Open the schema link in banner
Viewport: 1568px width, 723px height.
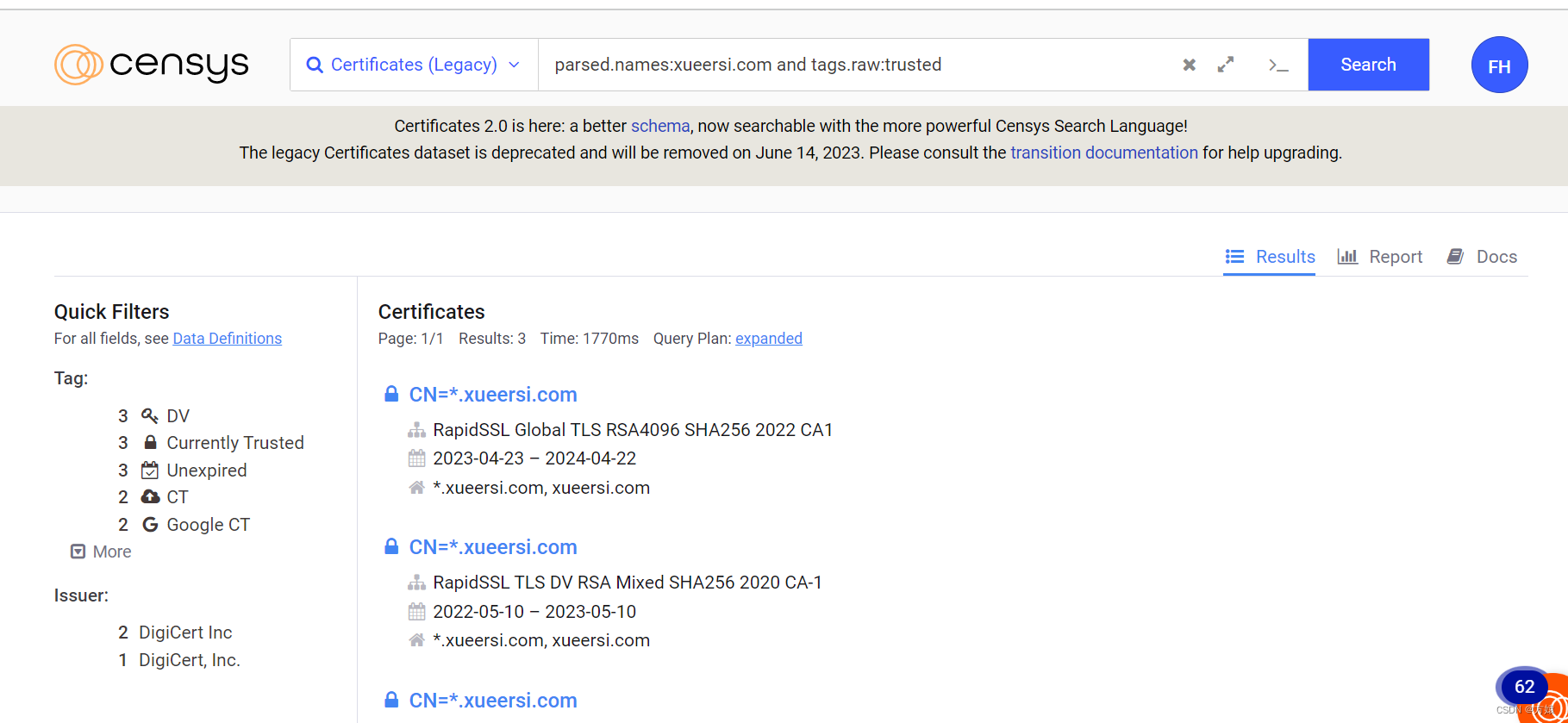click(660, 126)
